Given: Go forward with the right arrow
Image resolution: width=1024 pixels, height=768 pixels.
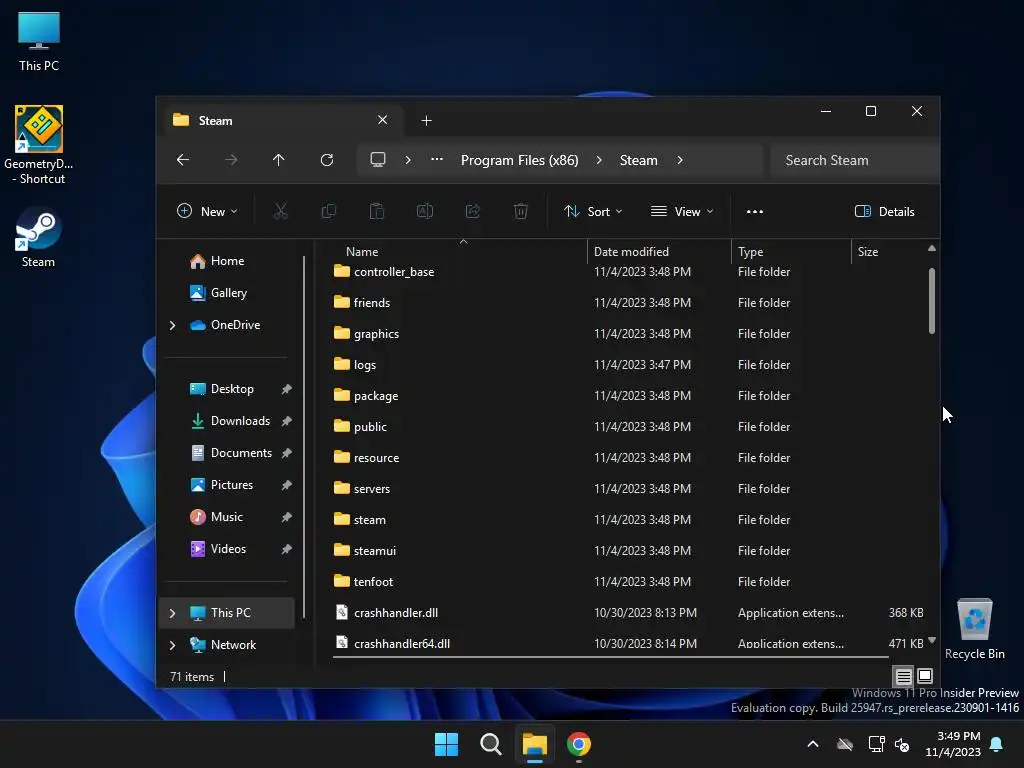Looking at the screenshot, I should coord(231,160).
